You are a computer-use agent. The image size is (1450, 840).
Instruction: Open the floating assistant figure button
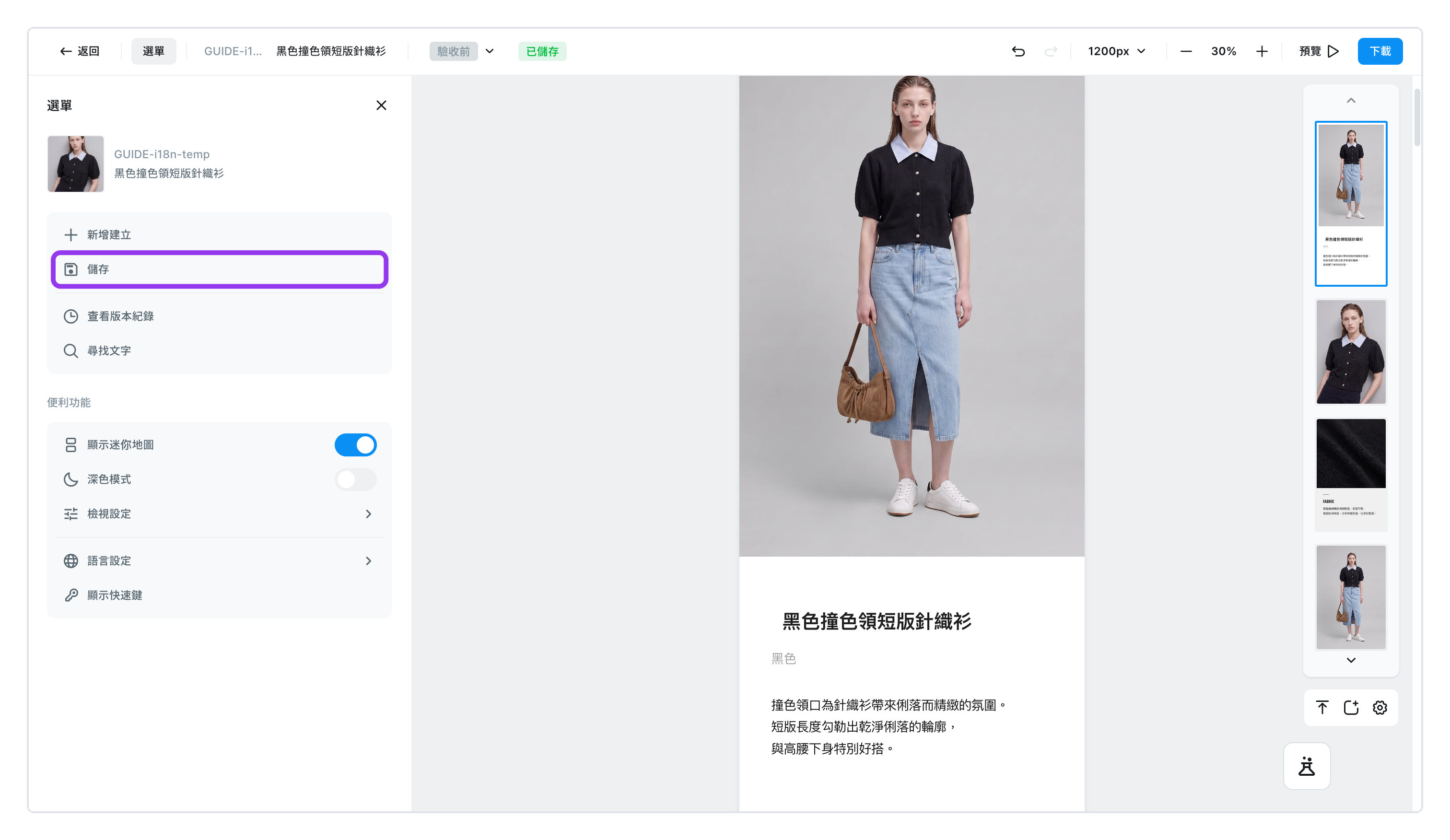[1307, 766]
